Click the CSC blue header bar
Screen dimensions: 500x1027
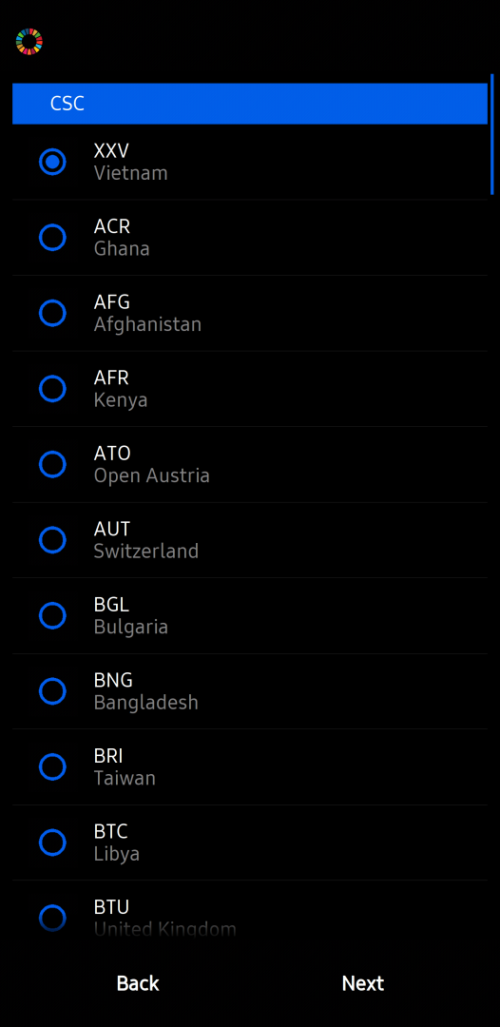pos(250,103)
